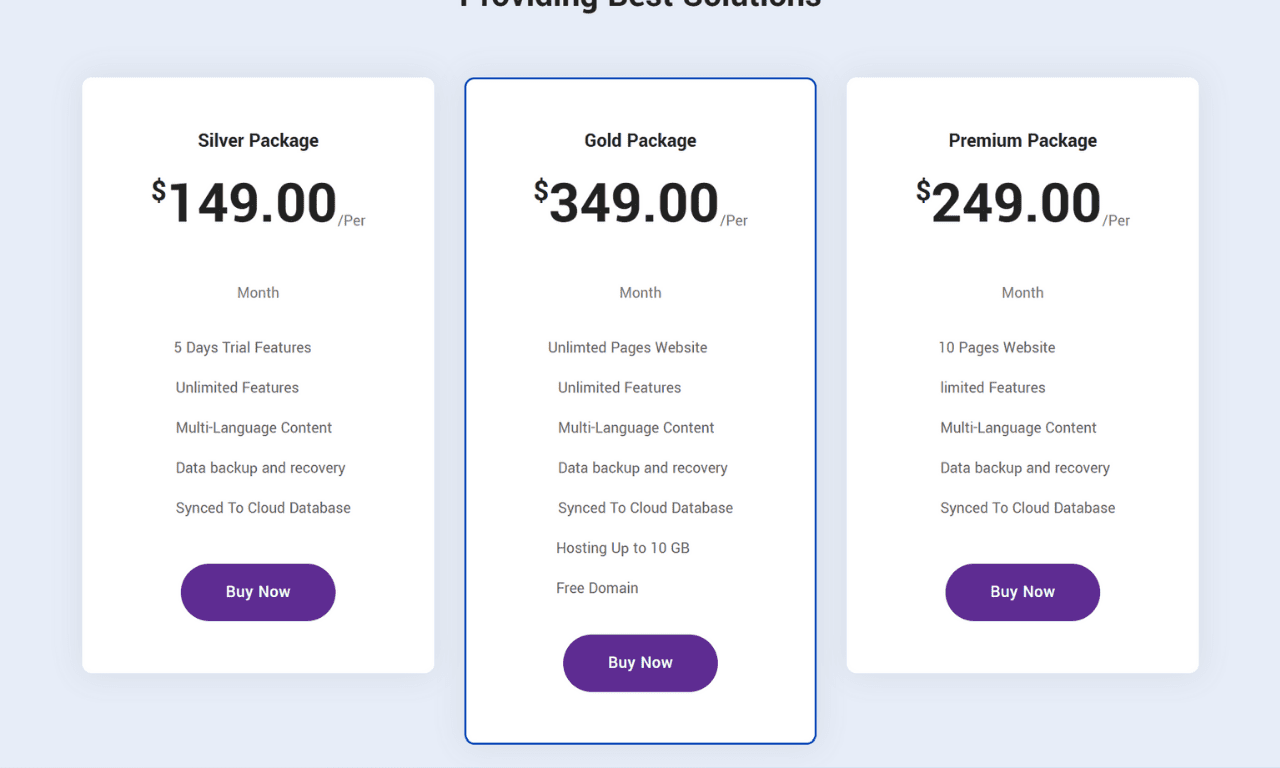Click Multi-Language Content in the Silver card
1280x768 pixels.
pos(254,428)
